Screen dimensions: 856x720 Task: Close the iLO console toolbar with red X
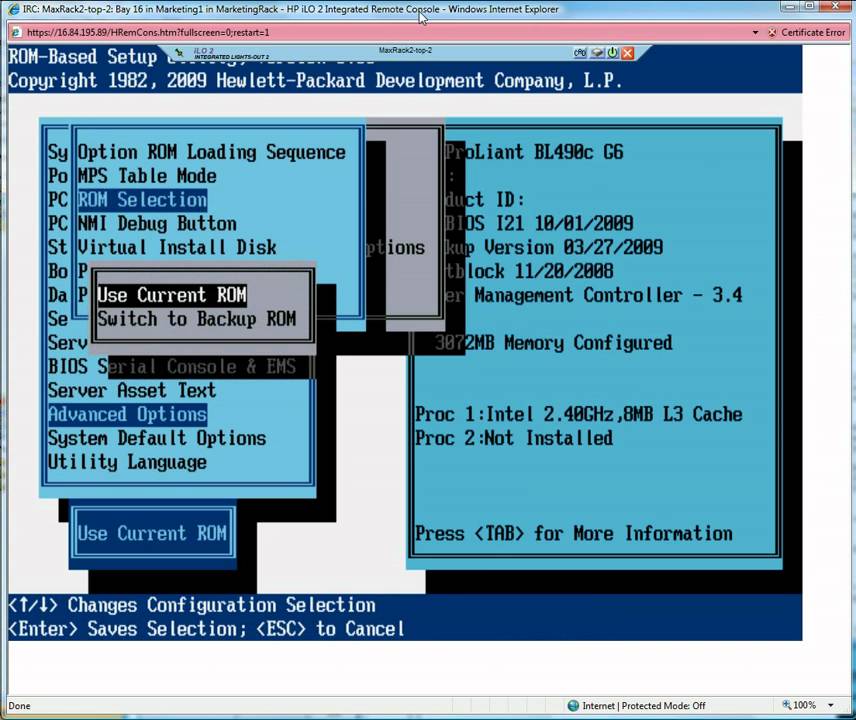(628, 53)
